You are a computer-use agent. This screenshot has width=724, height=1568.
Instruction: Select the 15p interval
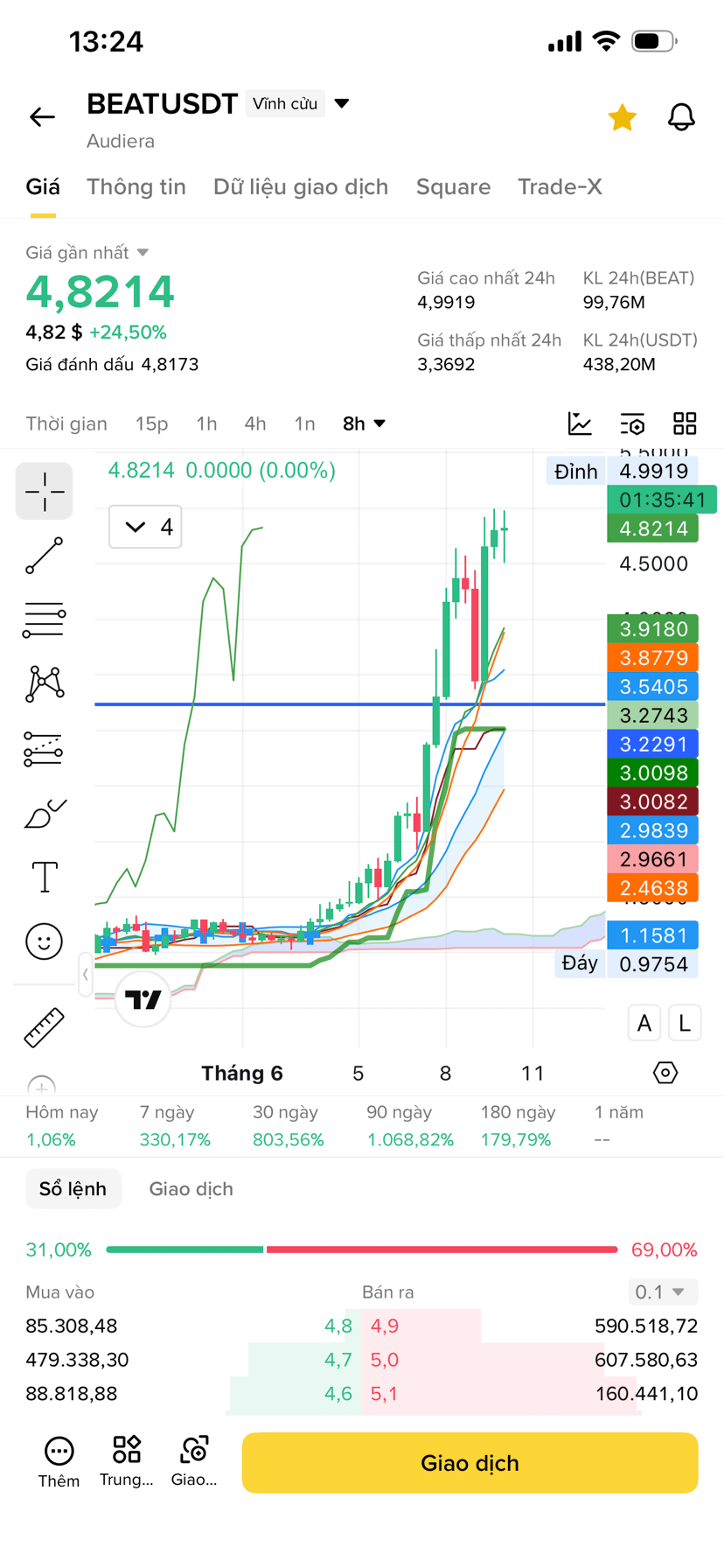point(151,423)
